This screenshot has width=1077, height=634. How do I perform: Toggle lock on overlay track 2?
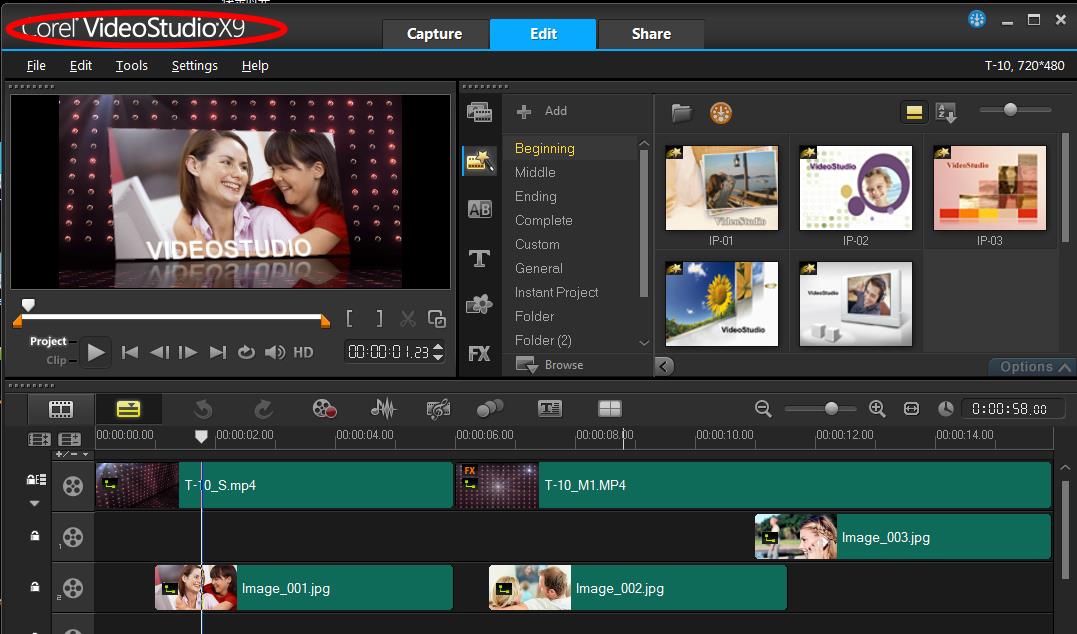pyautogui.click(x=35, y=587)
